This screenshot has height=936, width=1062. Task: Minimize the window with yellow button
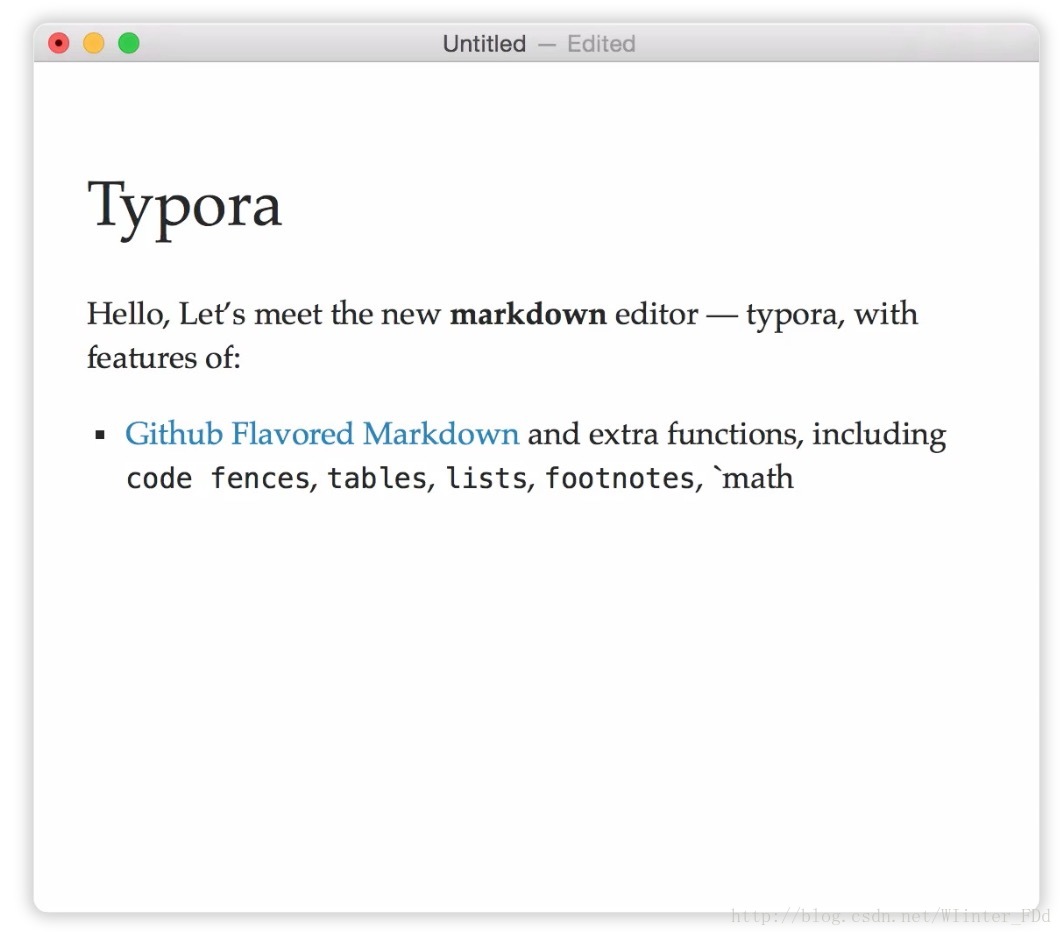pos(93,43)
